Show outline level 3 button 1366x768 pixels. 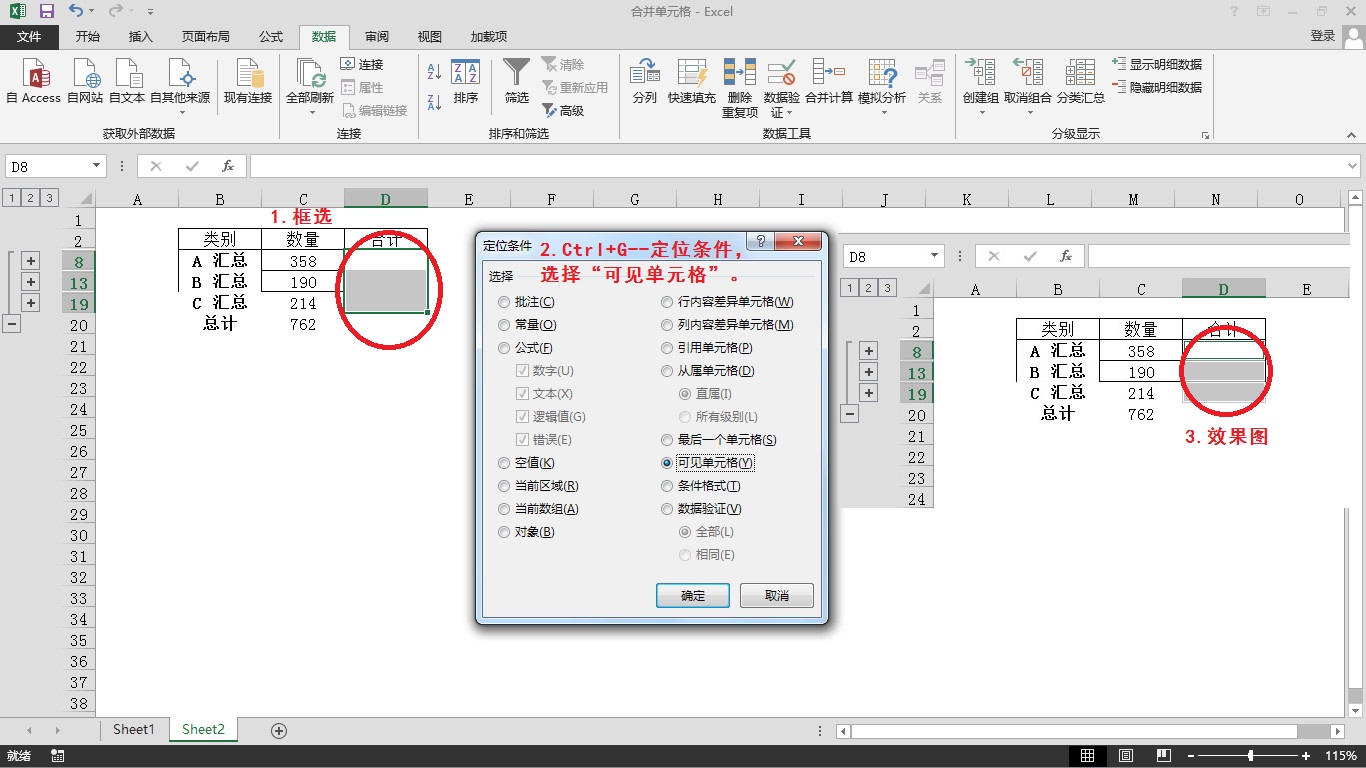pyautogui.click(x=49, y=198)
